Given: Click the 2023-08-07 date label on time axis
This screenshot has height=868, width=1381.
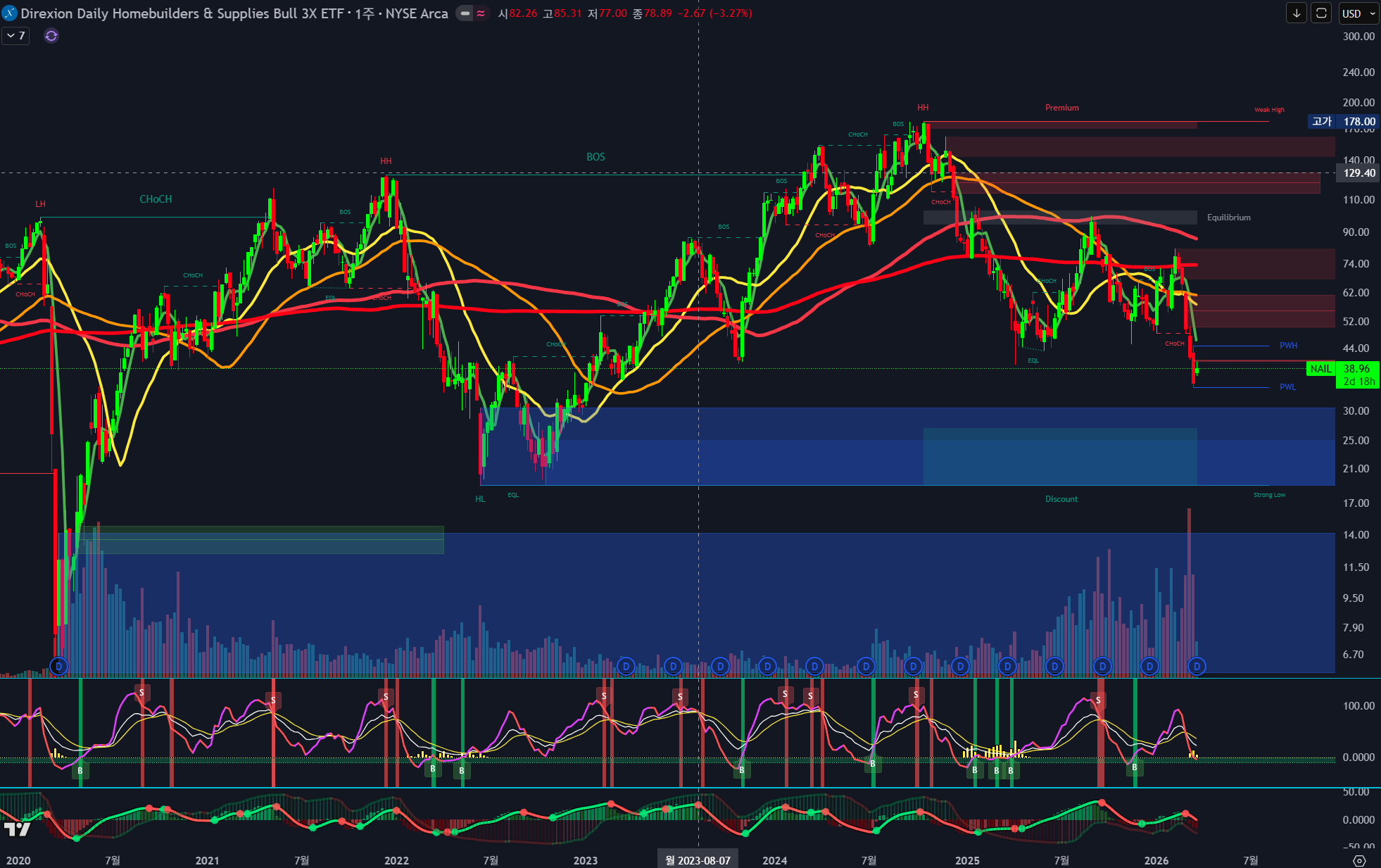Looking at the screenshot, I should (x=698, y=860).
